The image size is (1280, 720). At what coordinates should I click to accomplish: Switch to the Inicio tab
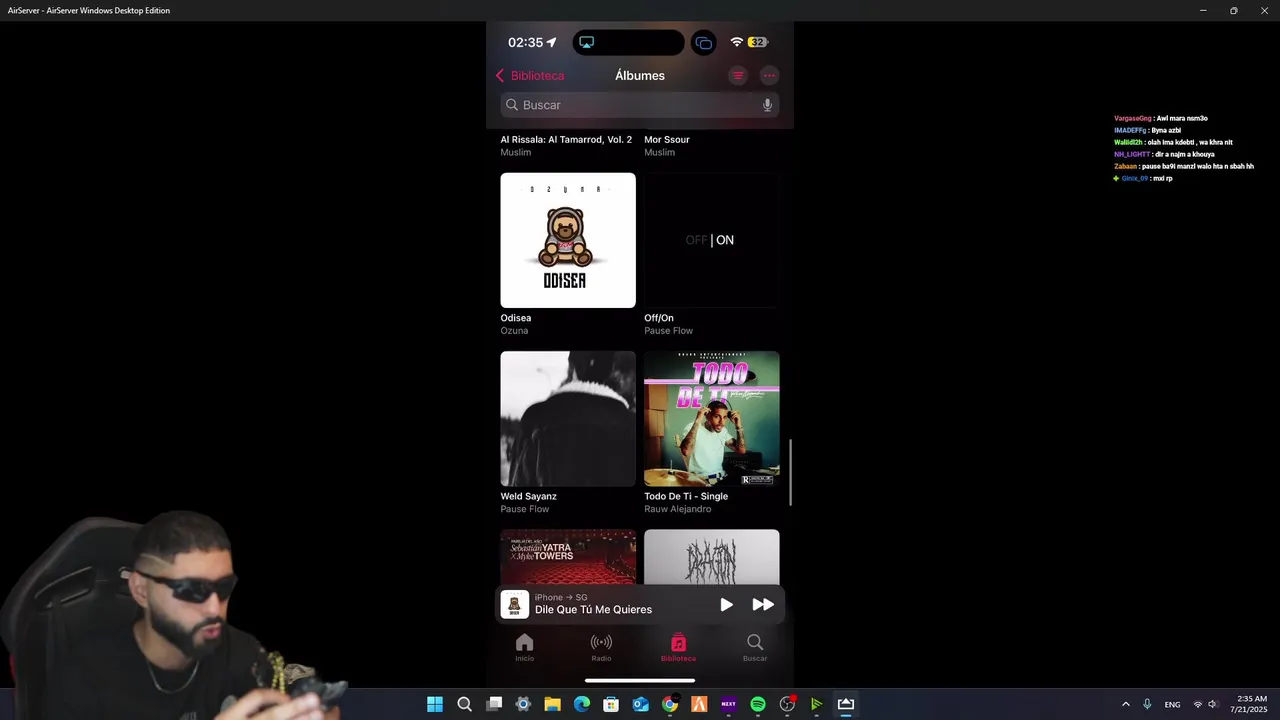coord(524,648)
